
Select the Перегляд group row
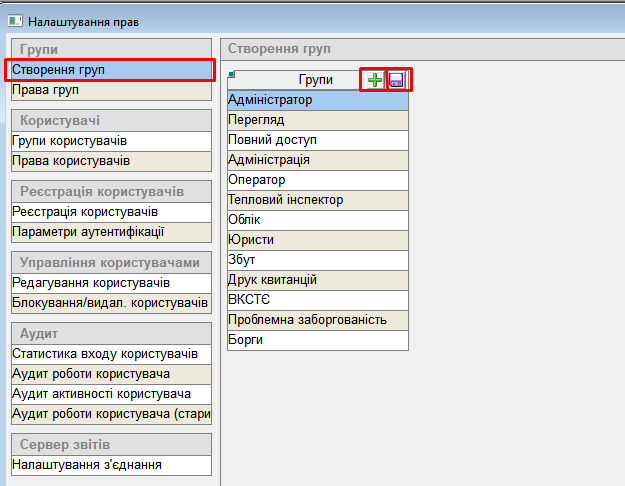coord(318,120)
